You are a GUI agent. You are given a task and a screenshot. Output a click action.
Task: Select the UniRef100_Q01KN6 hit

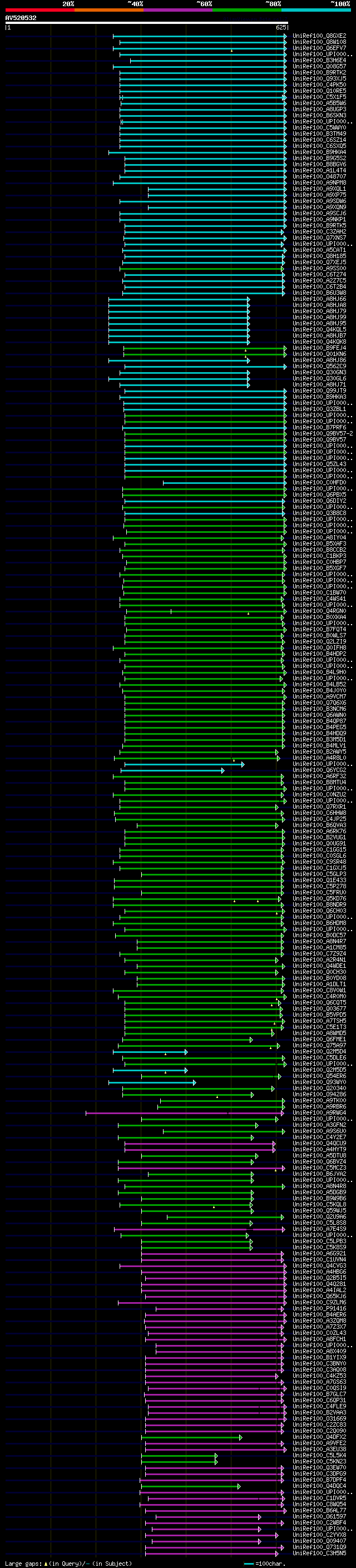pyautogui.click(x=319, y=354)
